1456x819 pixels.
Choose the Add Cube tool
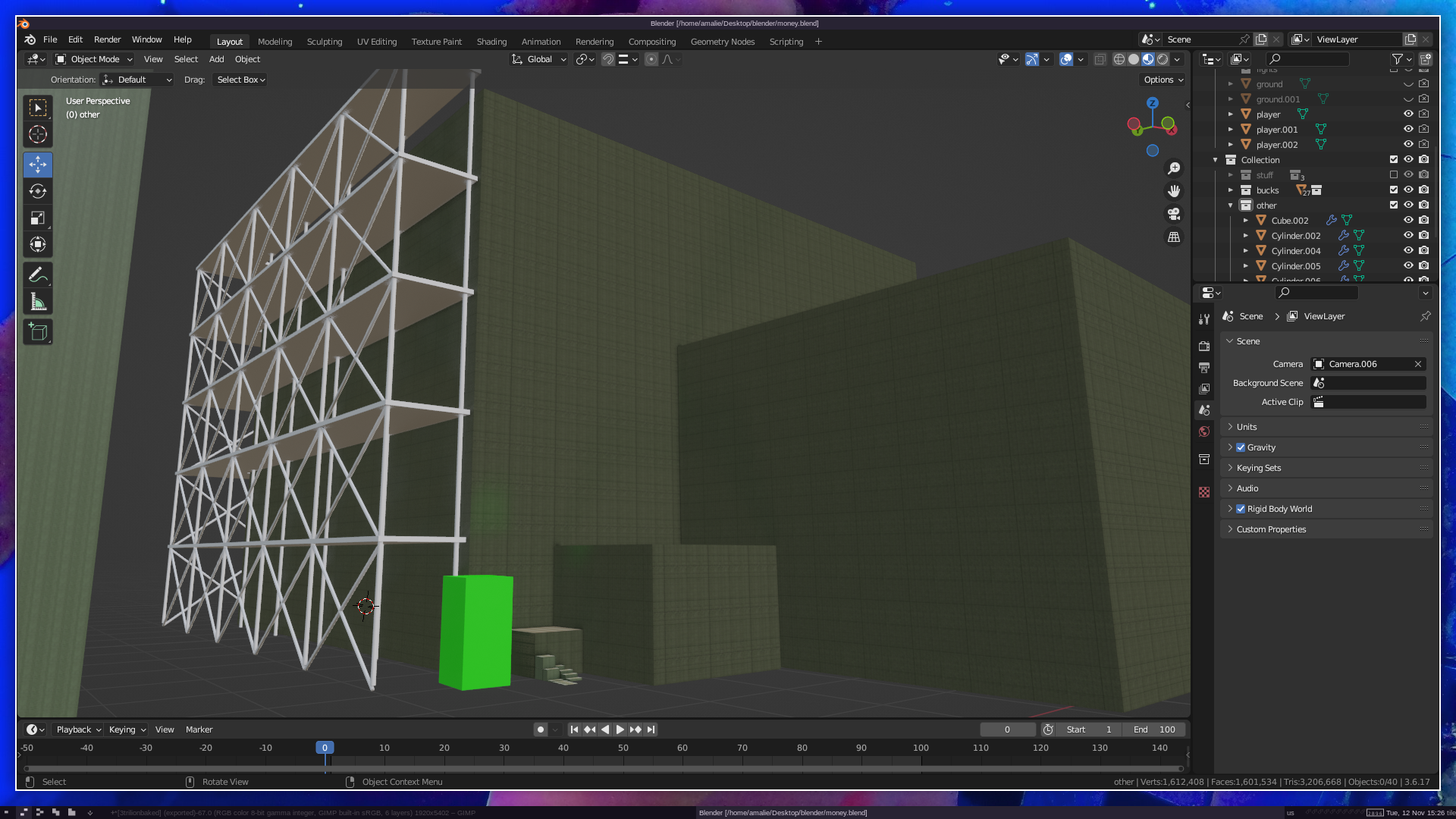pos(38,332)
